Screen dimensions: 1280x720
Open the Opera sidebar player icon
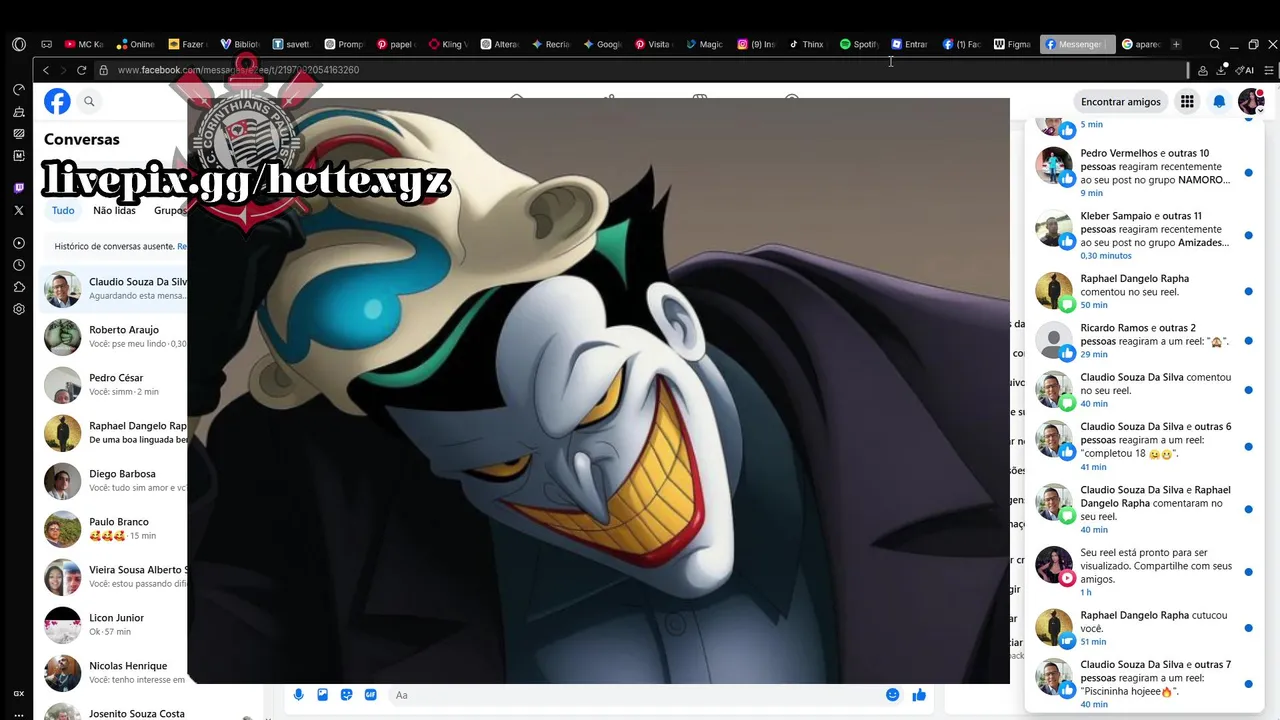pos(19,243)
